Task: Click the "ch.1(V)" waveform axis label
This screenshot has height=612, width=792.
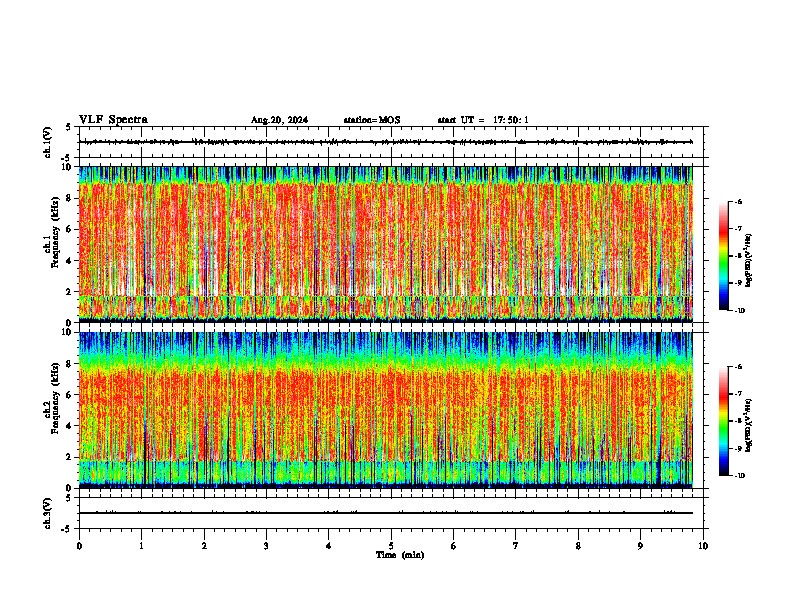Action: point(48,142)
